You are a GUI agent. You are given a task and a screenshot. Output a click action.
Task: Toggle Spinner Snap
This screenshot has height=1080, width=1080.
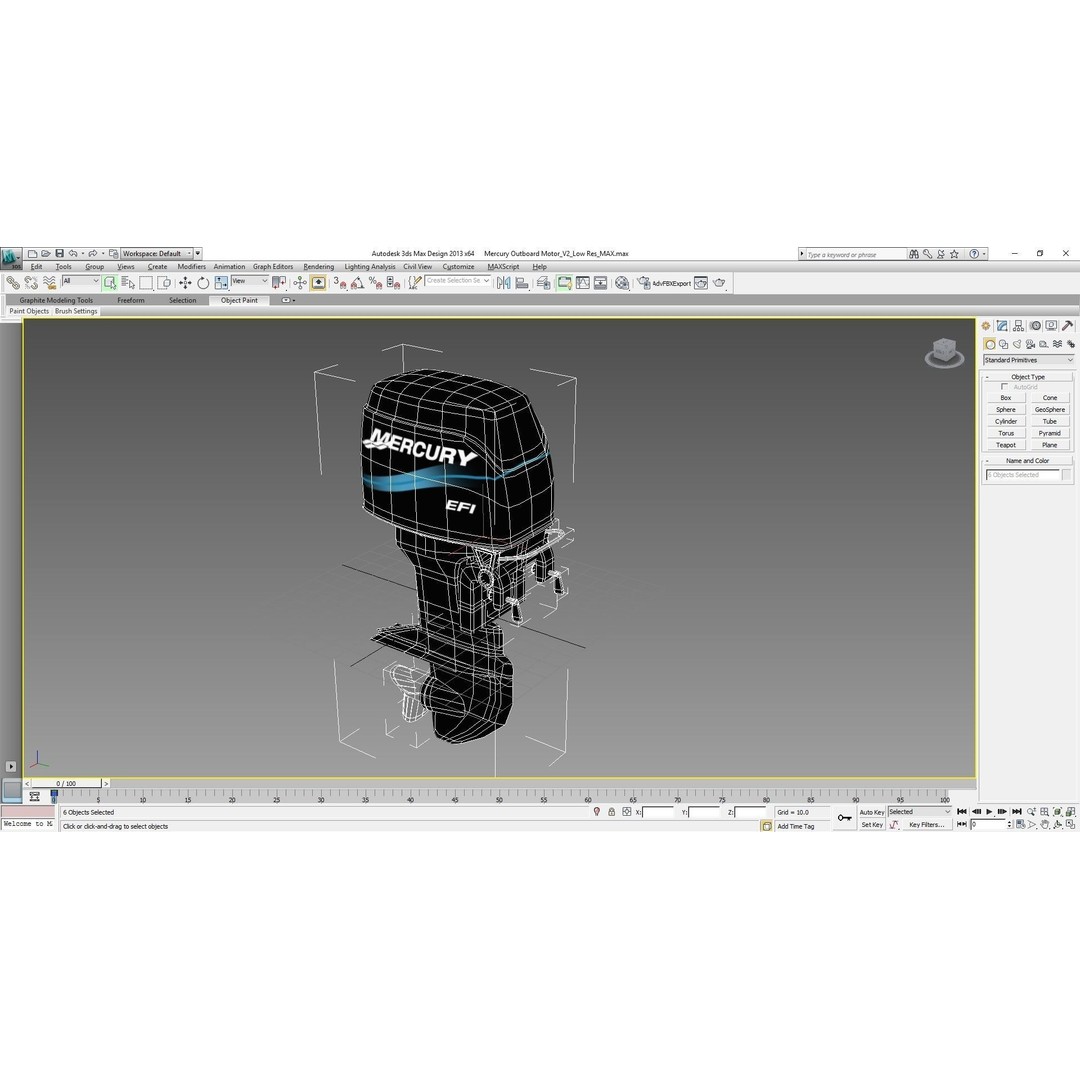coord(393,282)
